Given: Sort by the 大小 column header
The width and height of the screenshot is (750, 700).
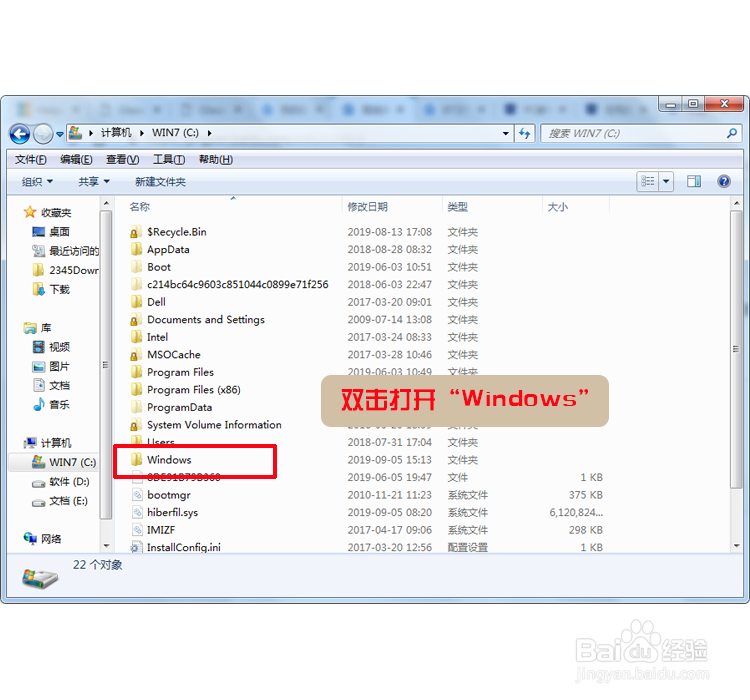Looking at the screenshot, I should 558,207.
